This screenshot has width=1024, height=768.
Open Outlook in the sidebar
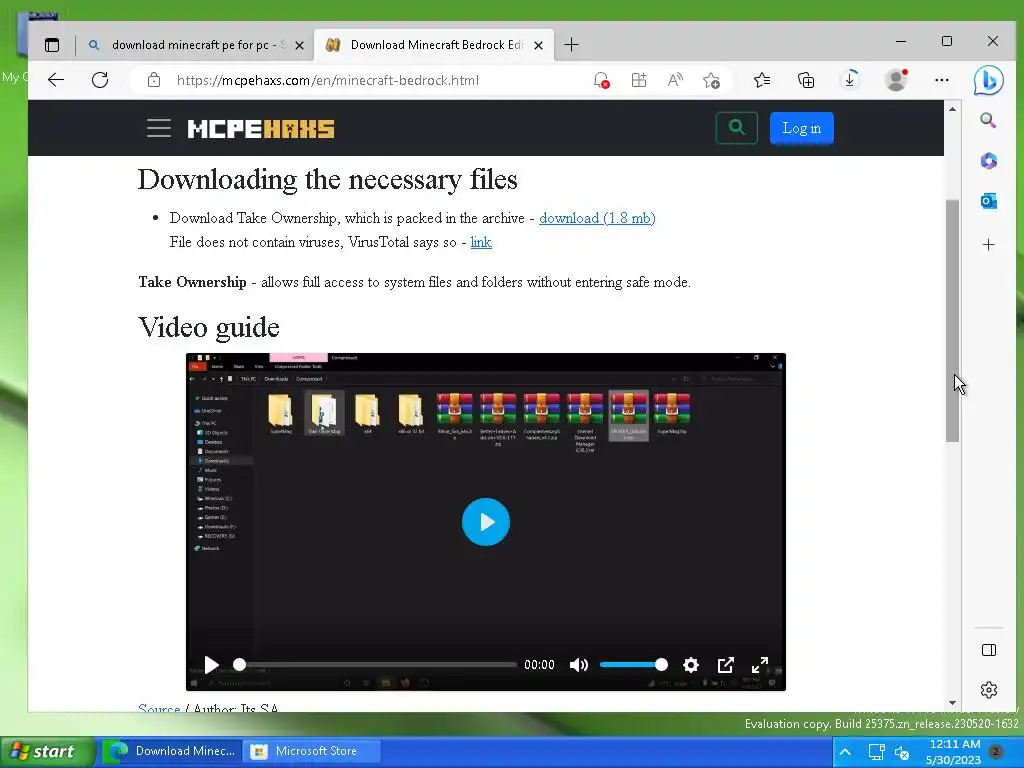point(989,201)
